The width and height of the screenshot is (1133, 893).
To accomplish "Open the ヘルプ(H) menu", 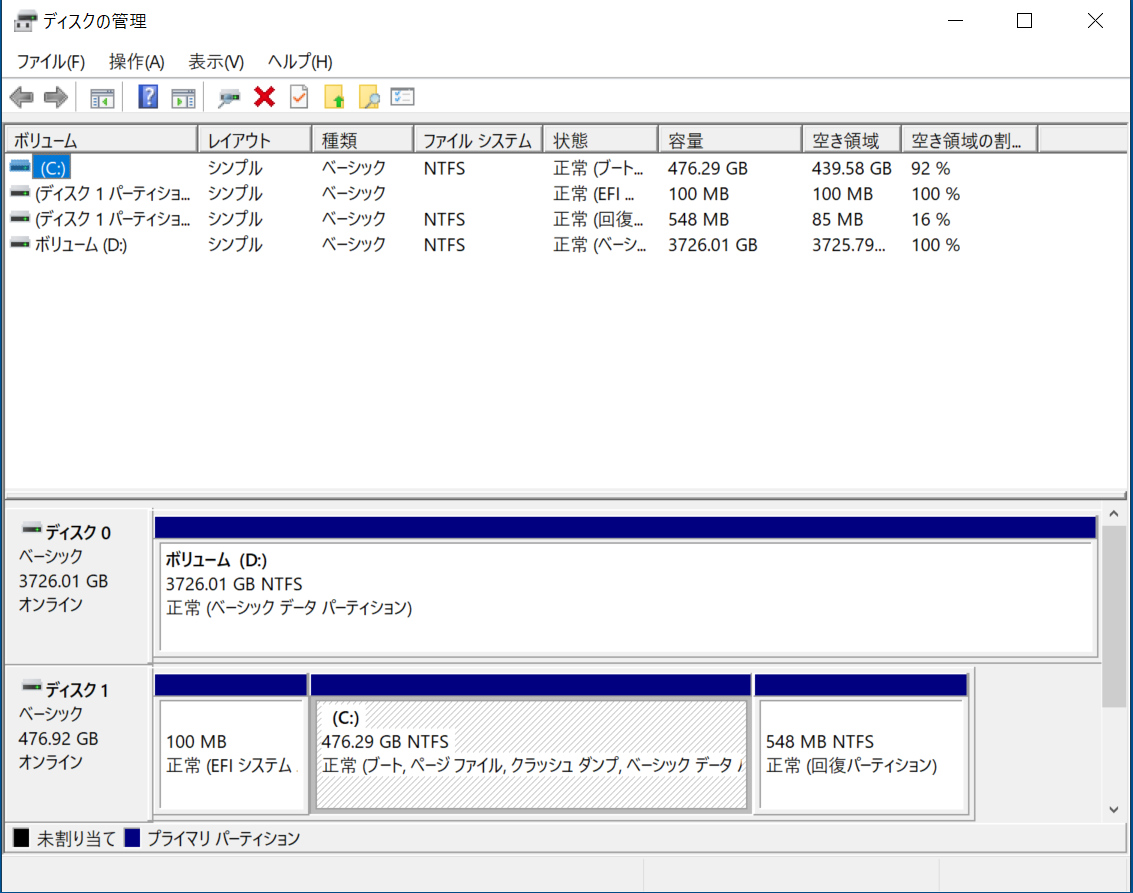I will 300,62.
